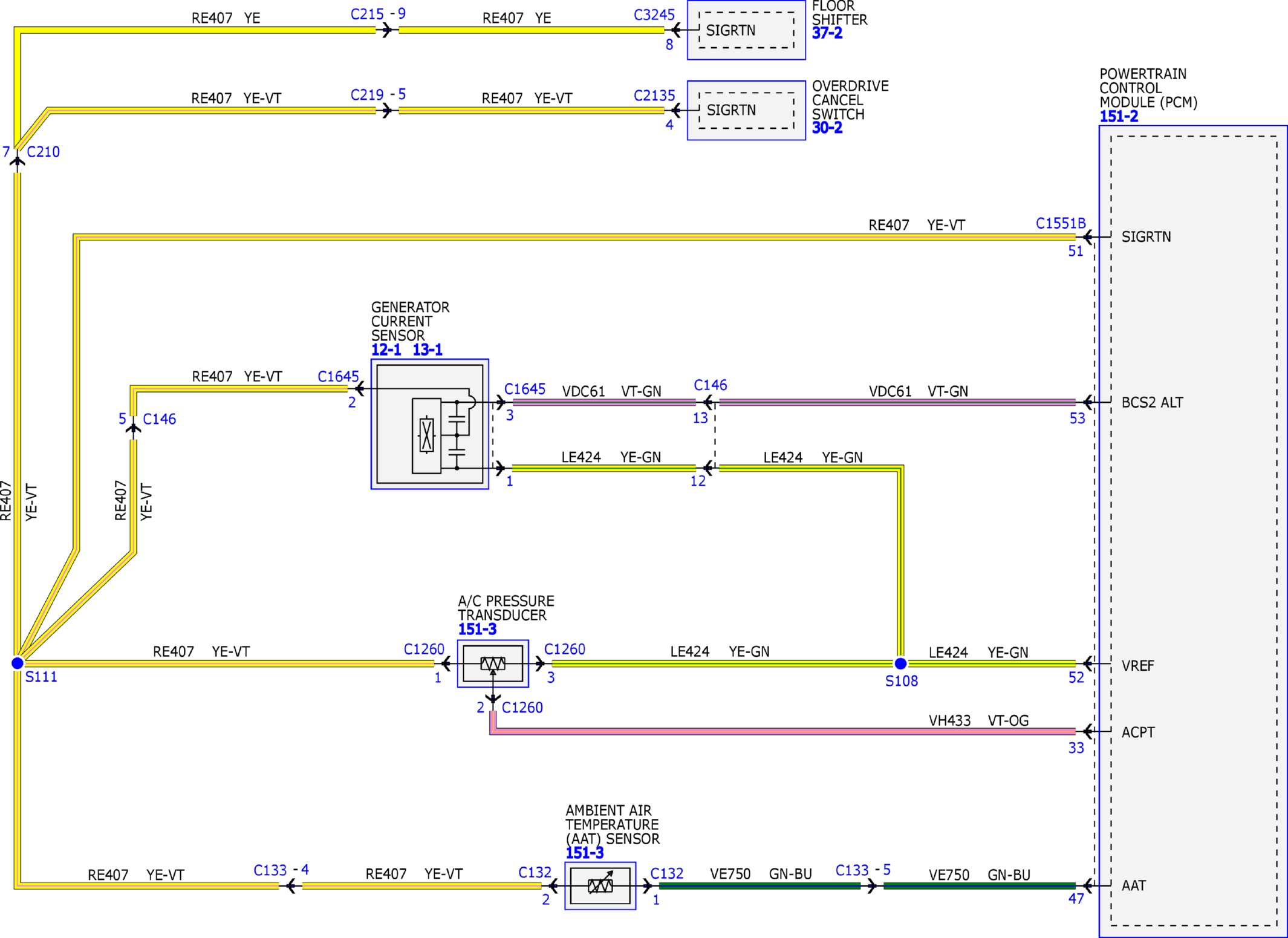
Task: Click the S108 splice node
Action: 900,663
